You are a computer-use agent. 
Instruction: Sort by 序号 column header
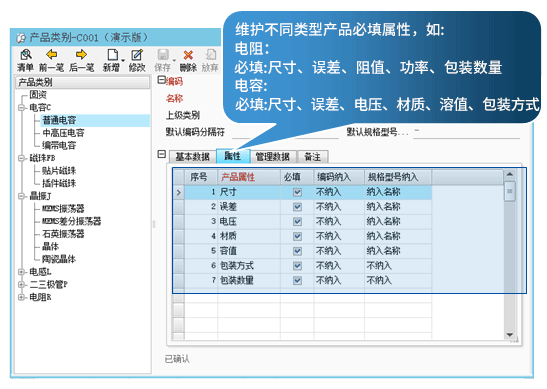tap(201, 177)
